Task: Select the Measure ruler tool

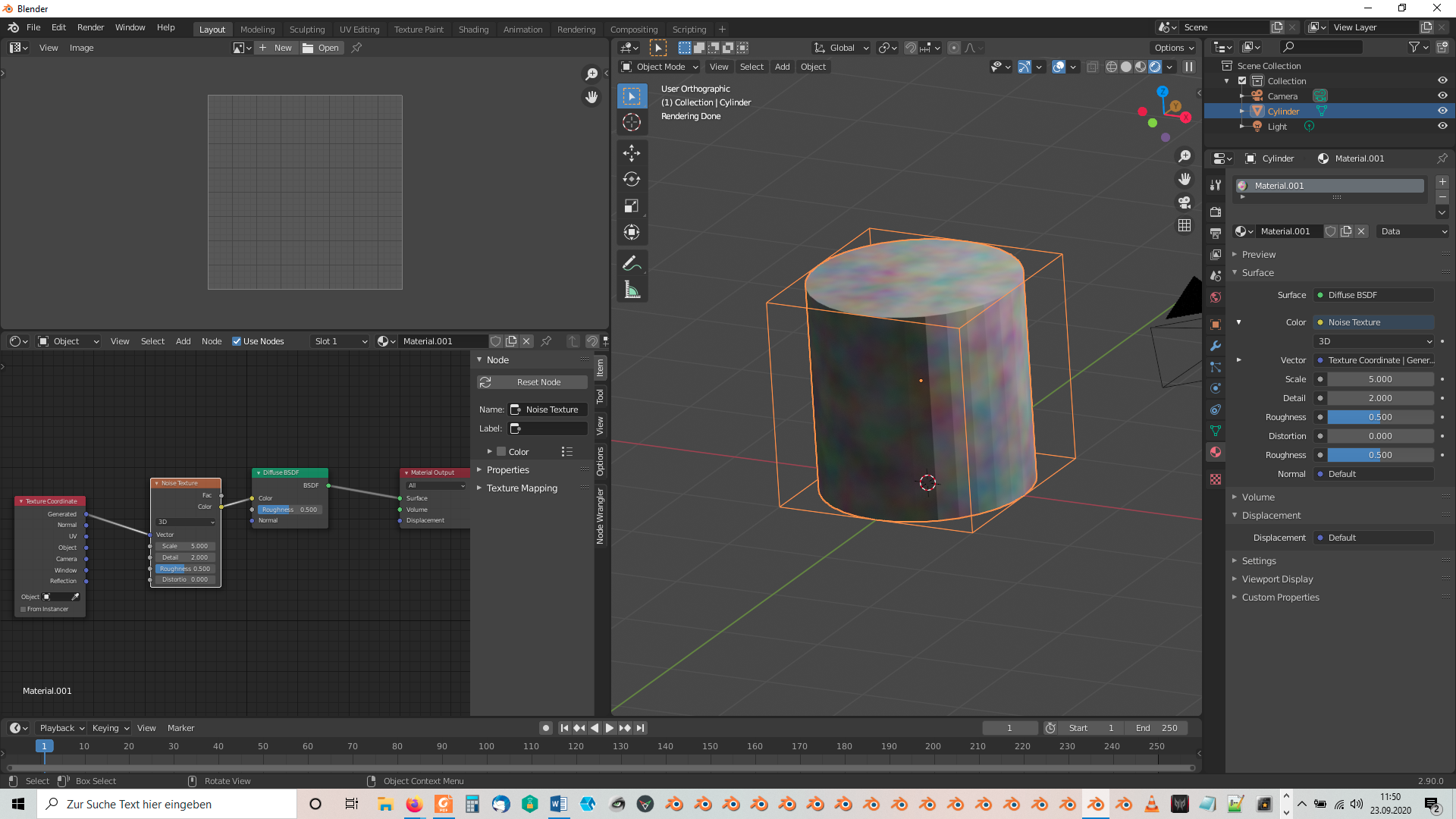Action: pyautogui.click(x=631, y=290)
